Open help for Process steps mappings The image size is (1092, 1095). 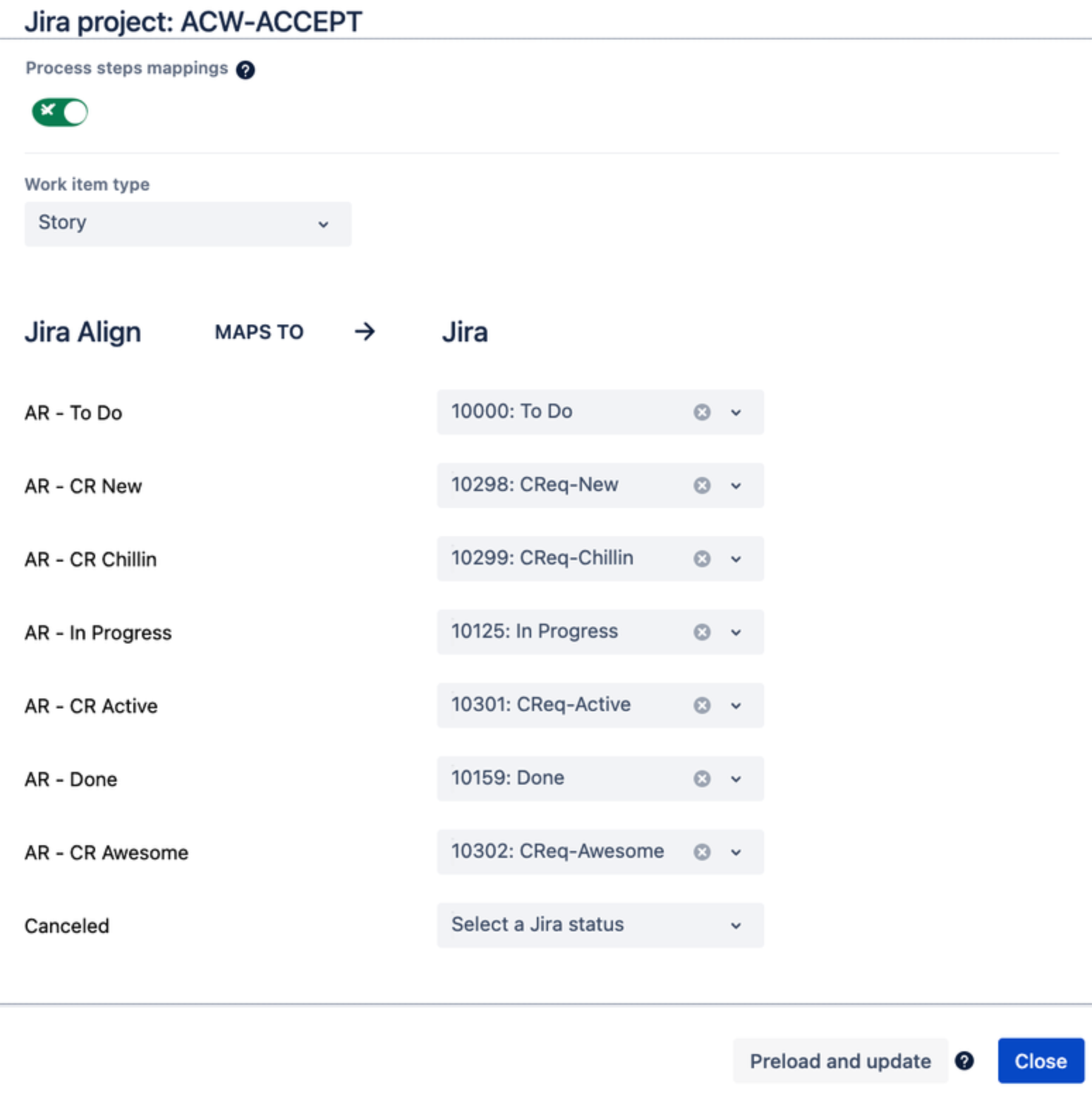coord(245,70)
